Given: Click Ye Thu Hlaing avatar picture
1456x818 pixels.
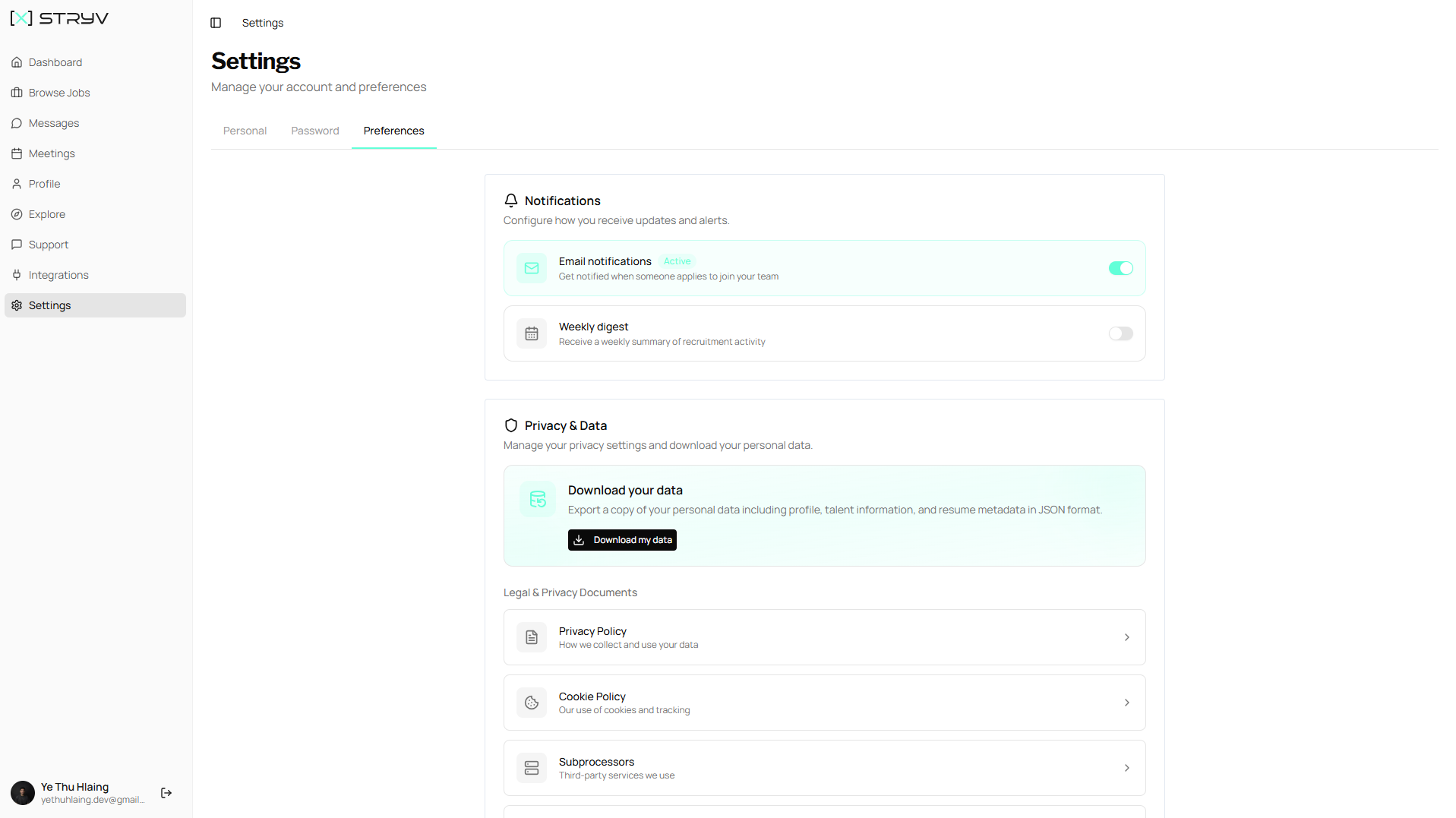Looking at the screenshot, I should pos(23,793).
